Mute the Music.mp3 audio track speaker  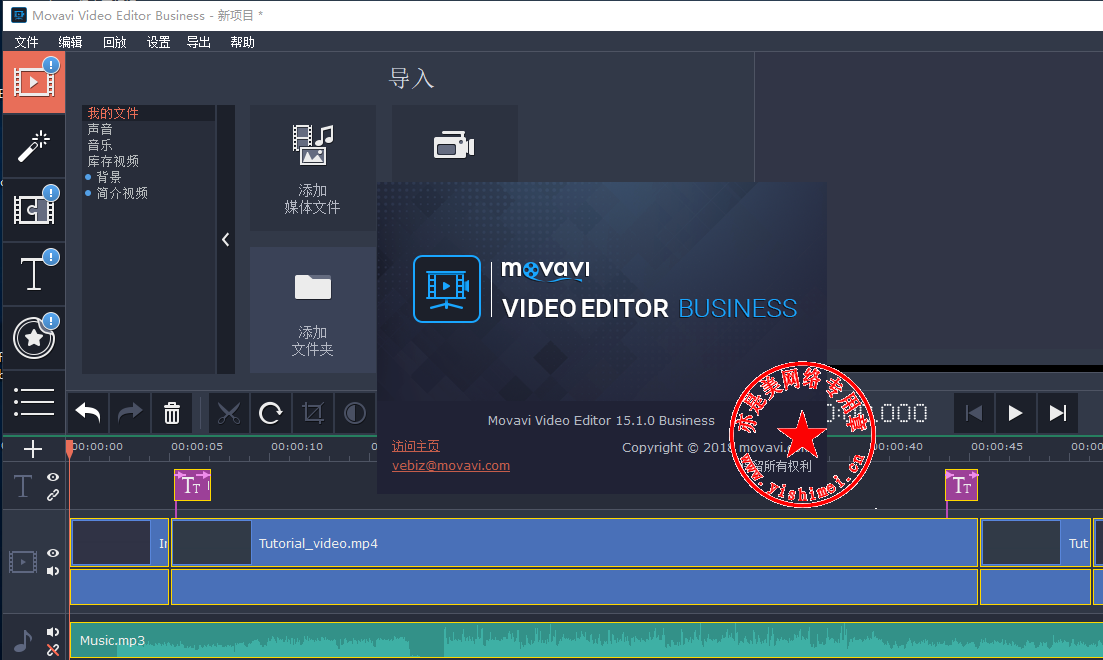click(53, 632)
